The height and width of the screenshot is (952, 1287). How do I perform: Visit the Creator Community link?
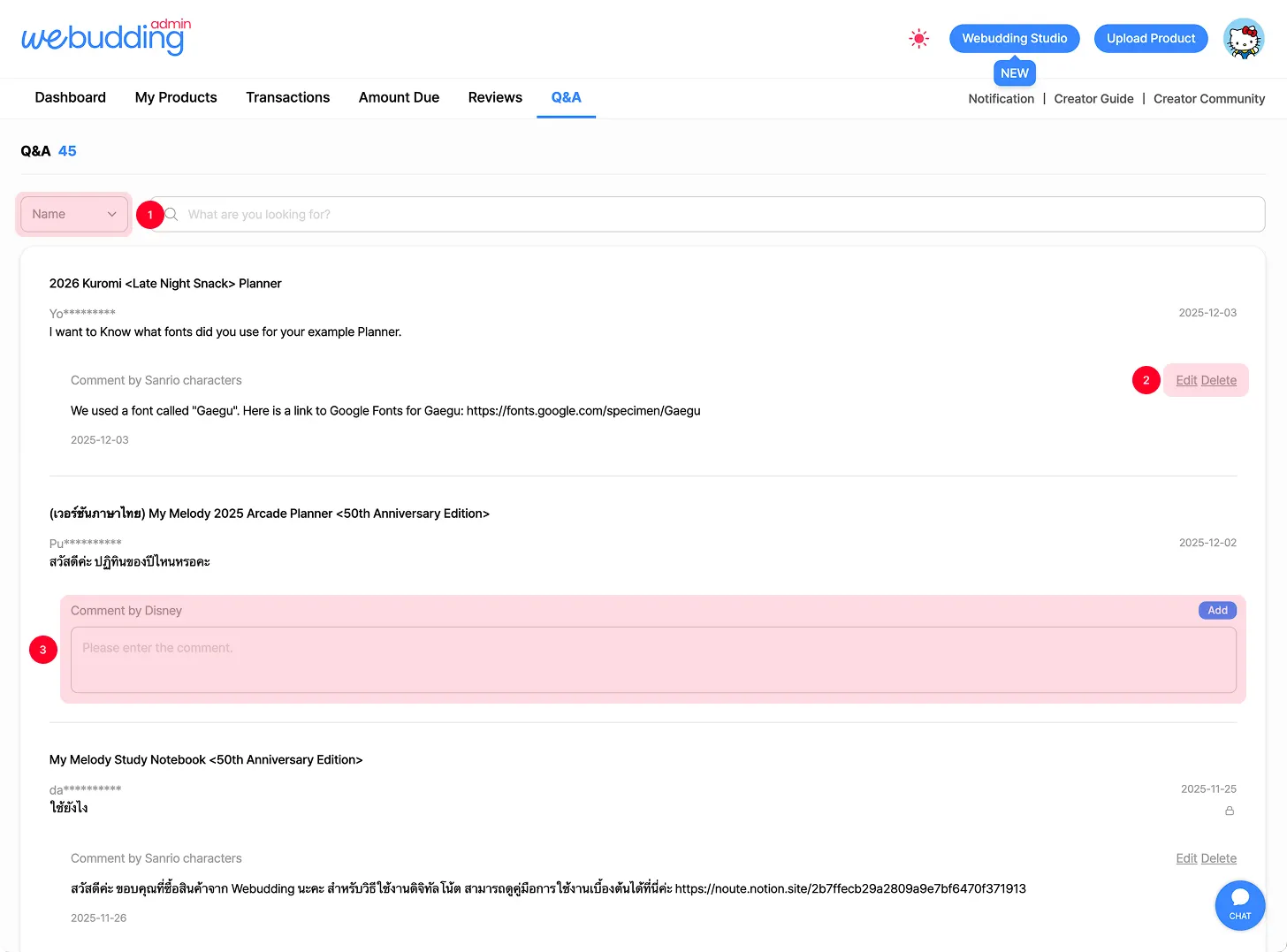tap(1209, 99)
